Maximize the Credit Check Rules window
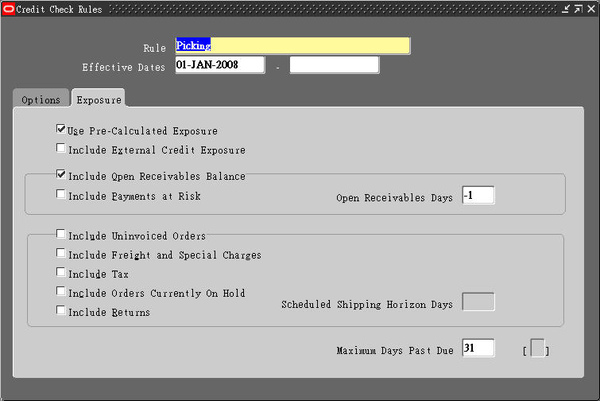The width and height of the screenshot is (600, 401). click(x=578, y=9)
